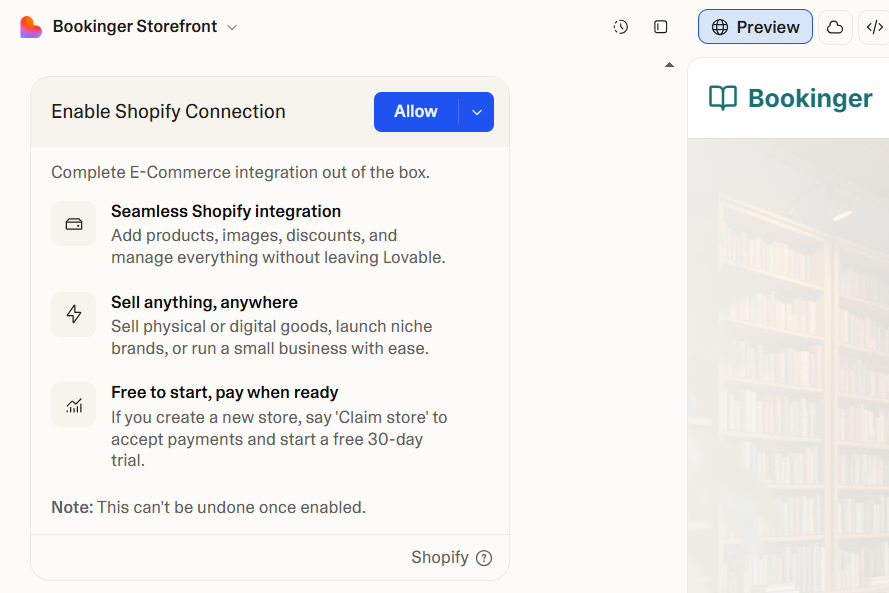
Task: Click the scroll-to-top chevron arrow
Action: 669,63
